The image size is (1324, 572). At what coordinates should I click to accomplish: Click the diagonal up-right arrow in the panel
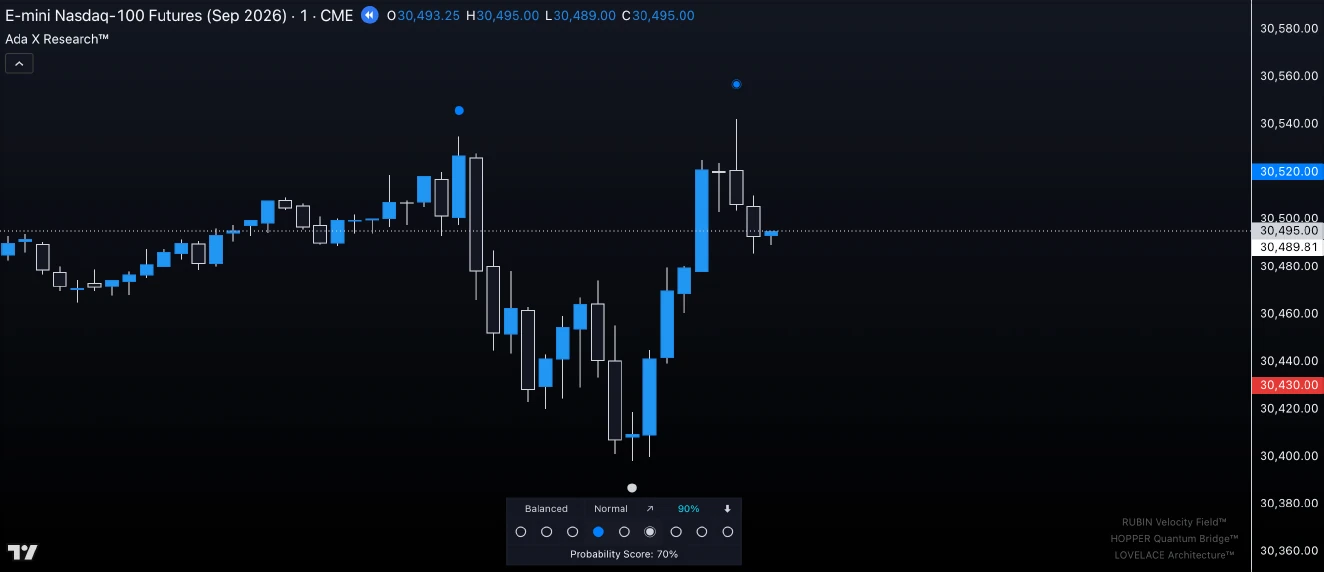click(x=650, y=509)
